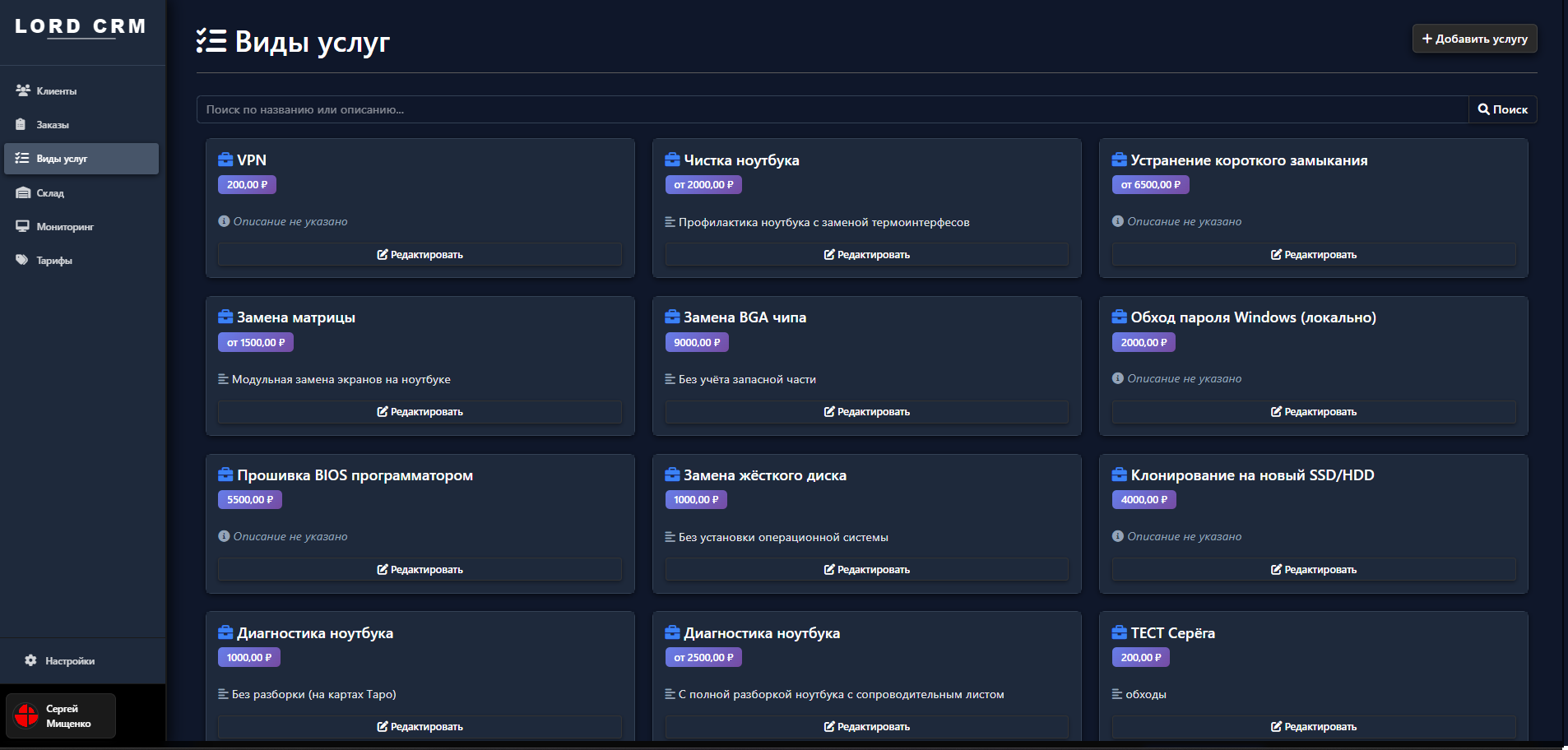Screen dimensions: 1568x750
Task: Click the briefcase icon on VPN card
Action: (225, 160)
